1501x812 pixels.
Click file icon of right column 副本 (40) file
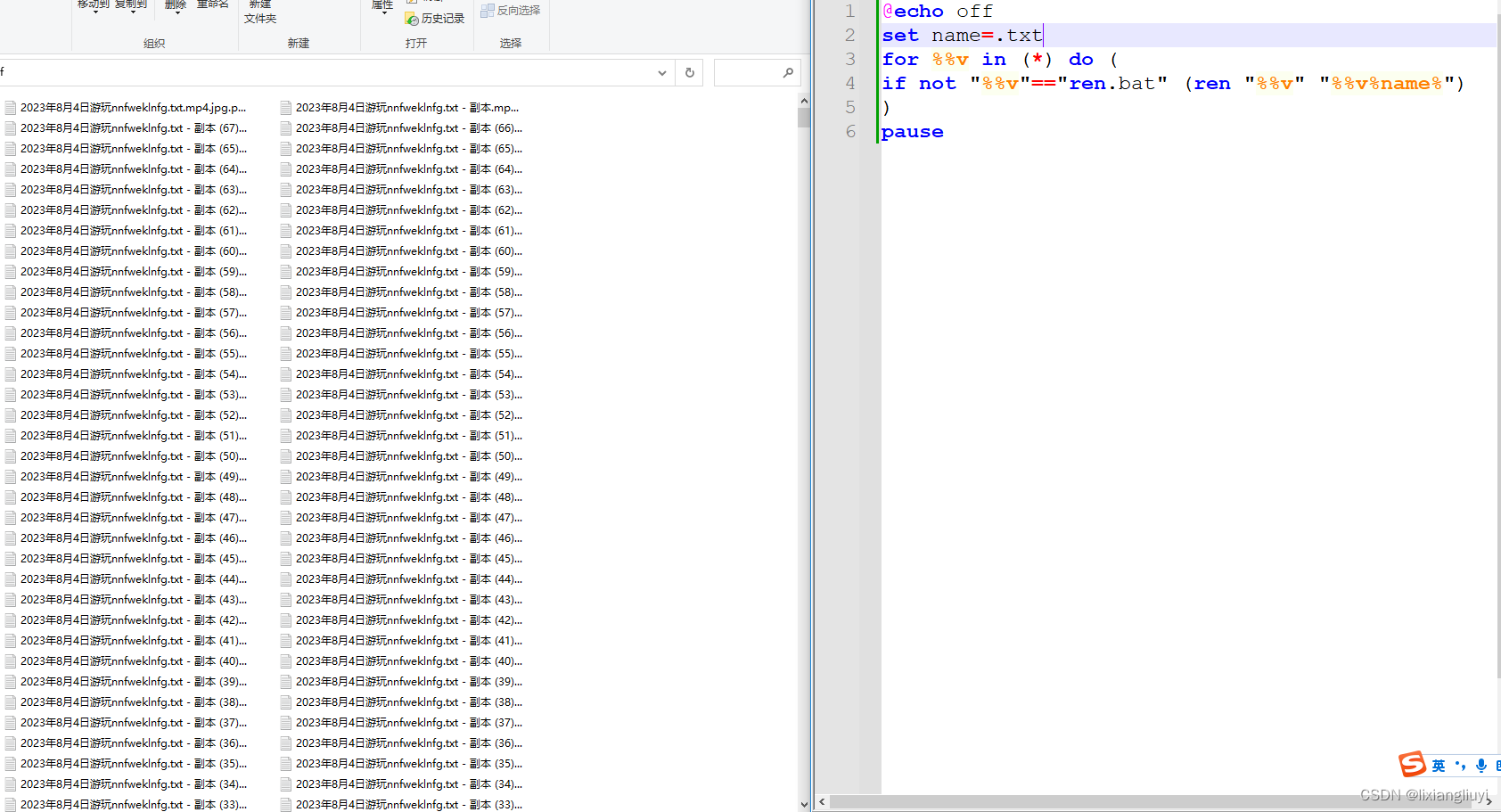pyautogui.click(x=286, y=661)
